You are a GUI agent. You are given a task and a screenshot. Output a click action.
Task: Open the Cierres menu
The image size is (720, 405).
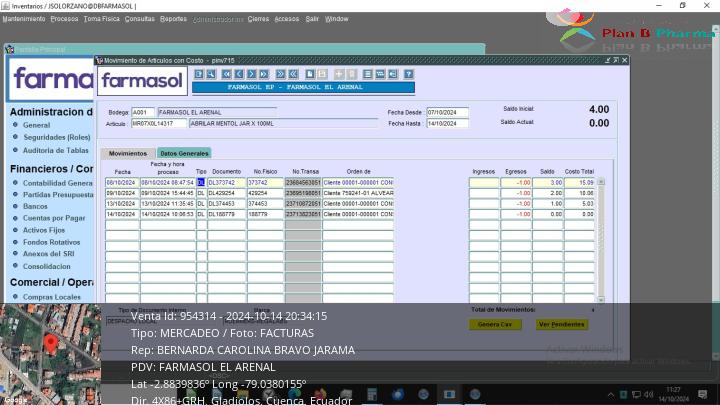click(258, 19)
